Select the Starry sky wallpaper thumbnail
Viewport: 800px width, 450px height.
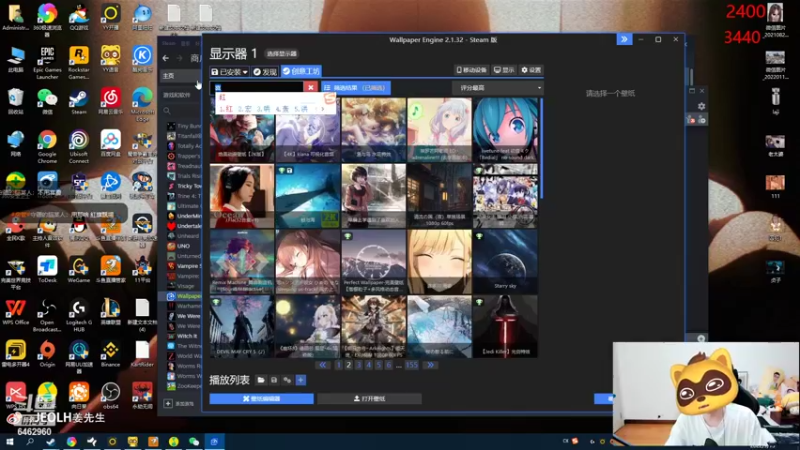[x=505, y=261]
